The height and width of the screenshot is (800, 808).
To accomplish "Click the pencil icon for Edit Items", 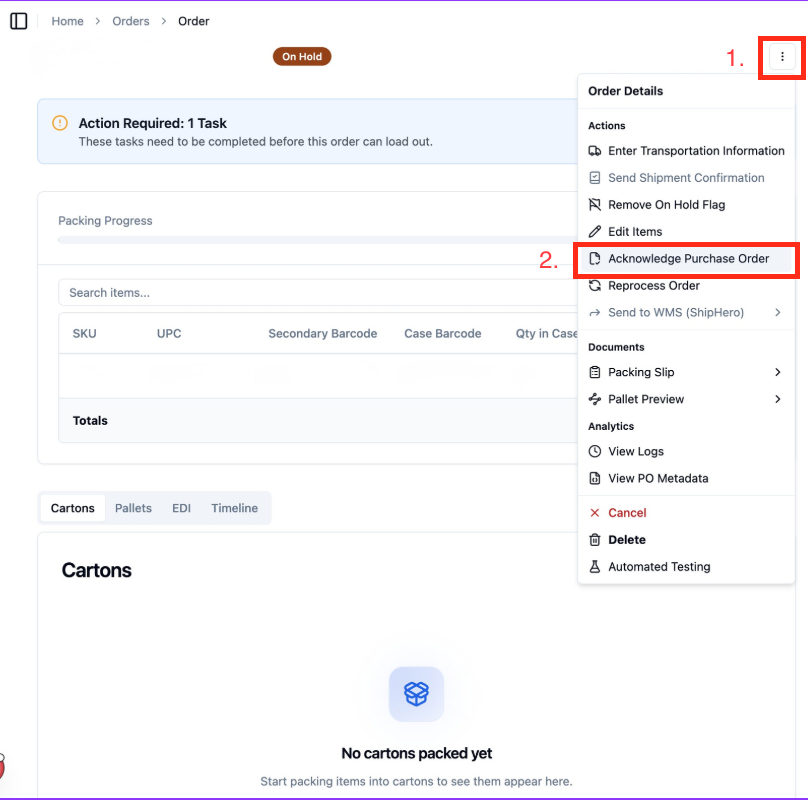I will pos(595,231).
